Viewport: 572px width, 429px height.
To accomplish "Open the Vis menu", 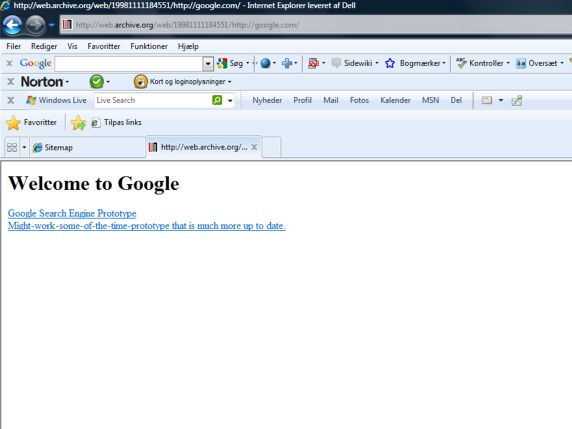I will (x=72, y=46).
